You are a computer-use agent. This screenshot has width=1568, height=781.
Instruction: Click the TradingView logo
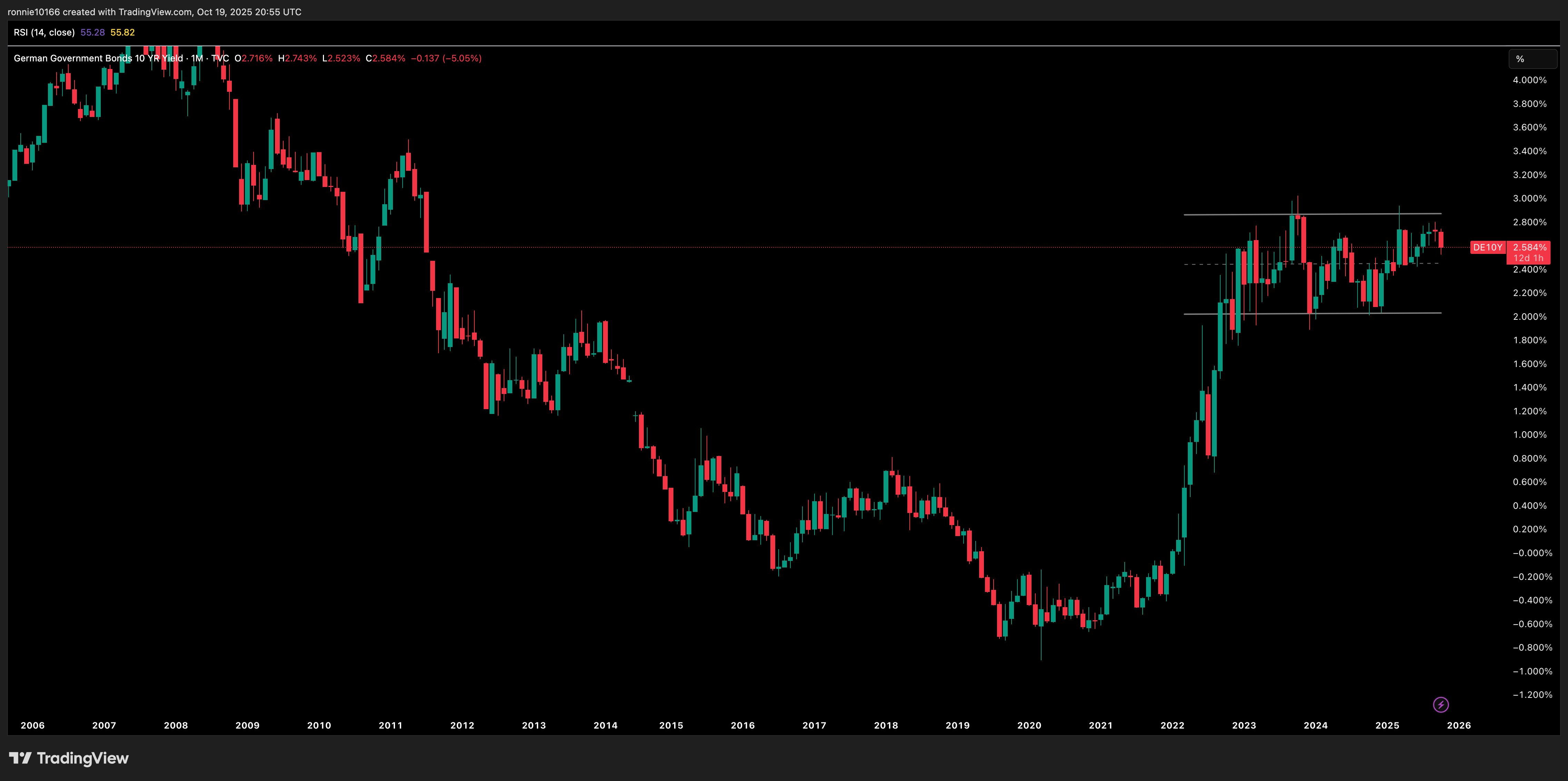pos(69,758)
